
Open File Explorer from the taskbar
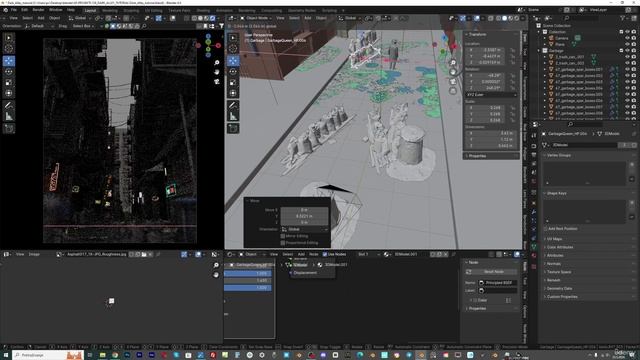pyautogui.click(x=102, y=355)
